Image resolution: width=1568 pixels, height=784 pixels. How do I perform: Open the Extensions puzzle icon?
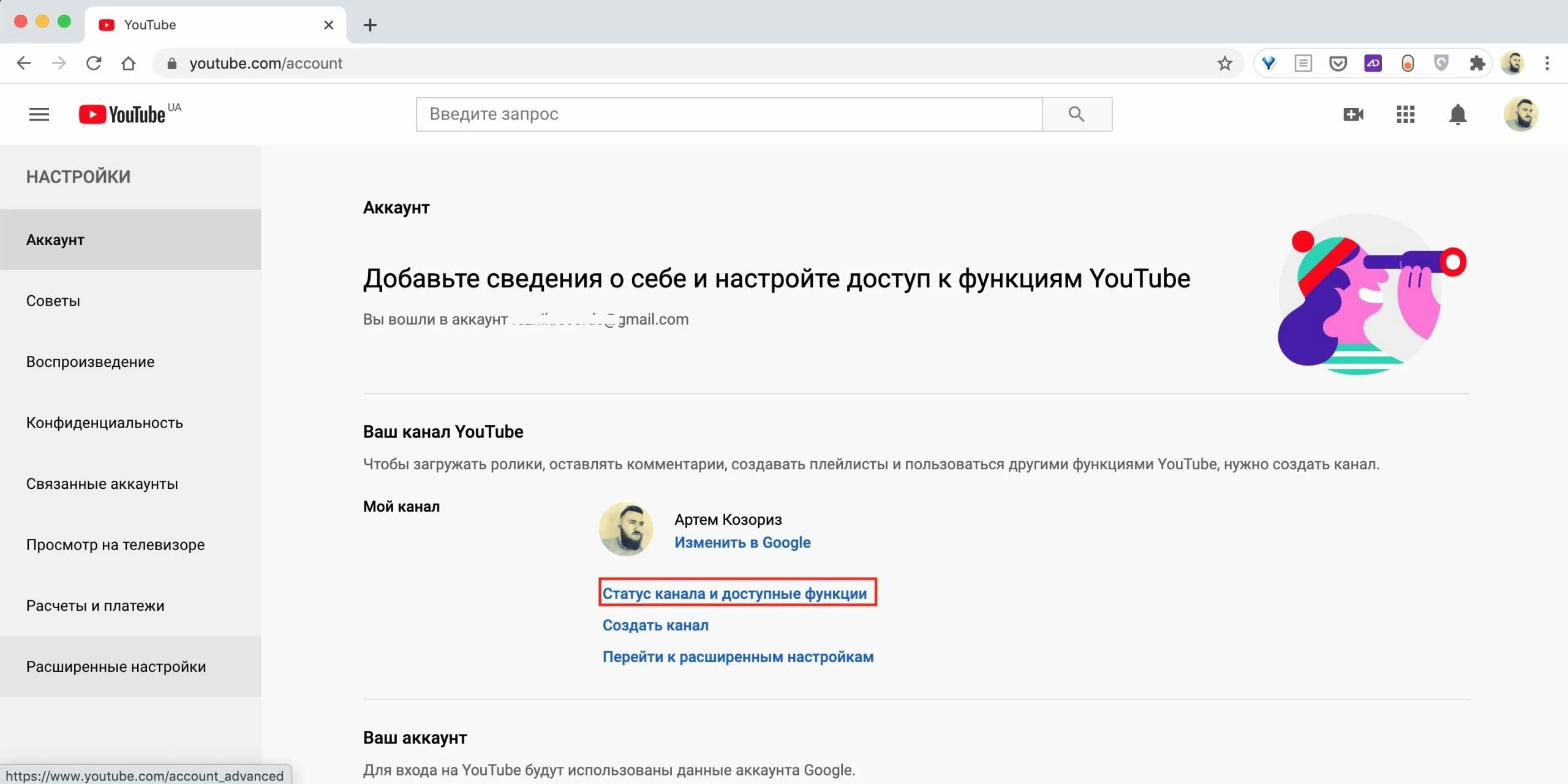point(1477,63)
